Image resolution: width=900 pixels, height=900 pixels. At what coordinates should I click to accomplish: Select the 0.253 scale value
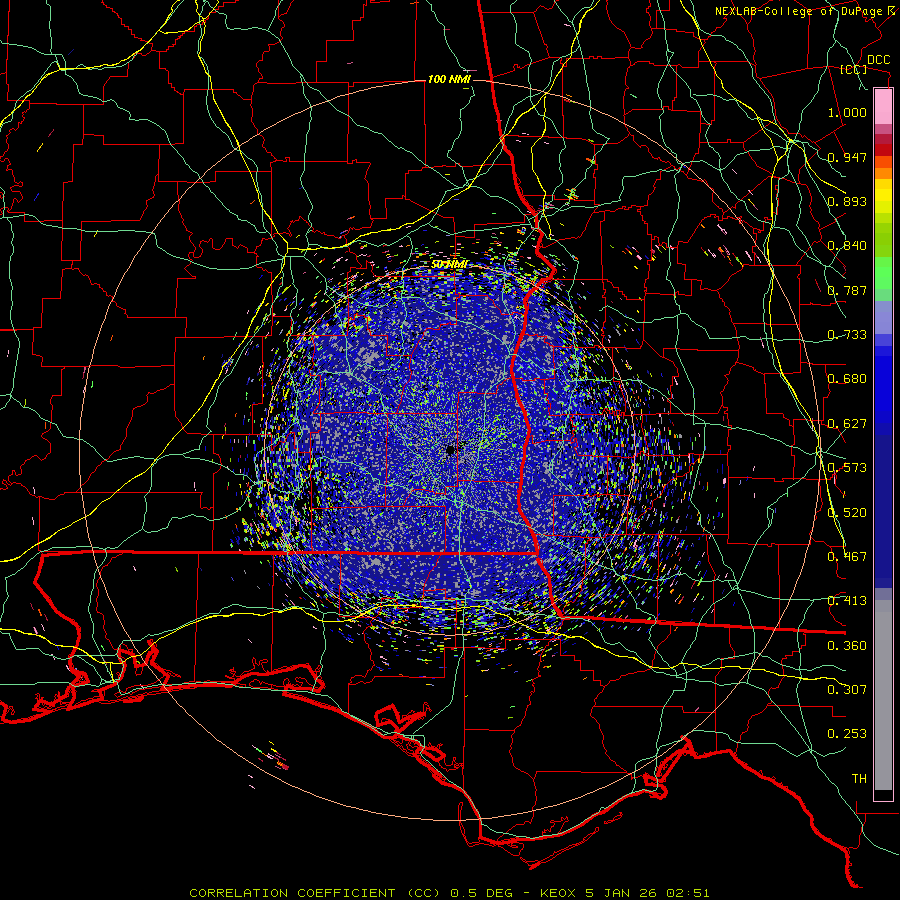coord(847,734)
